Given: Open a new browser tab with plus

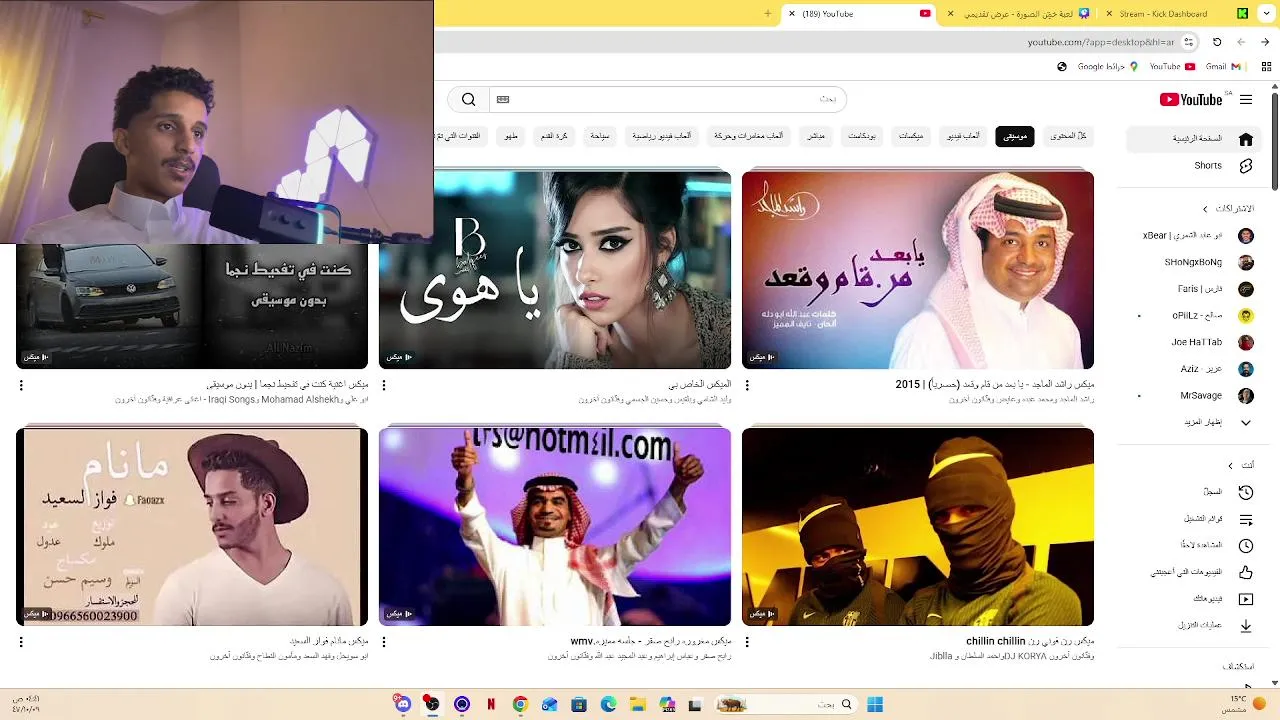Looking at the screenshot, I should [768, 14].
